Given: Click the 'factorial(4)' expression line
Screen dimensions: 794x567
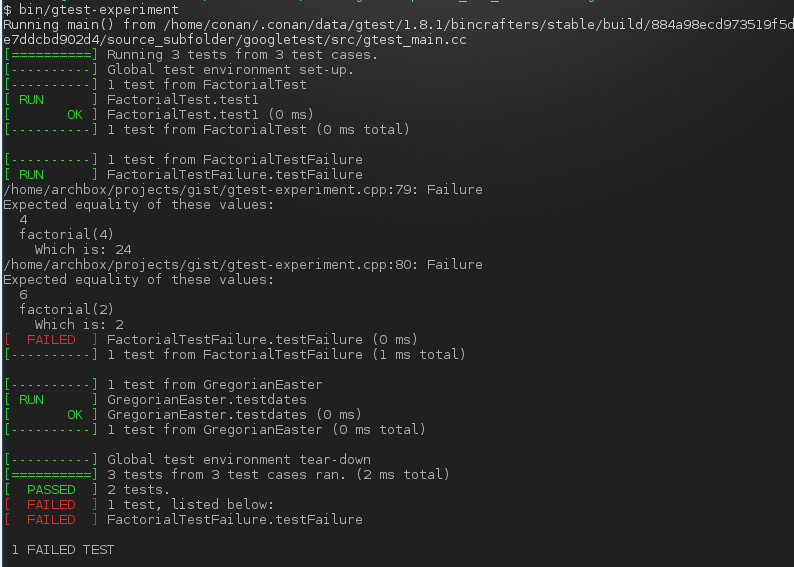Looking at the screenshot, I should pos(66,234).
